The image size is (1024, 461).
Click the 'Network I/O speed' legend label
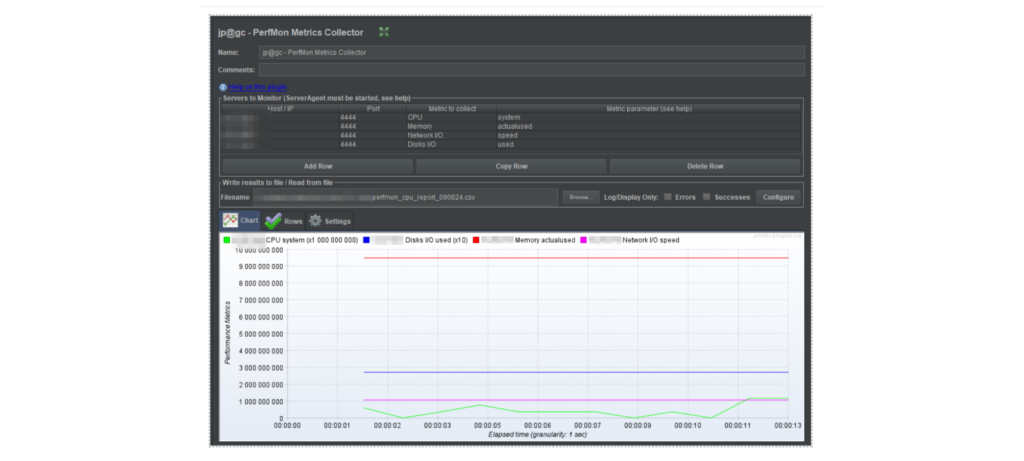coord(650,240)
